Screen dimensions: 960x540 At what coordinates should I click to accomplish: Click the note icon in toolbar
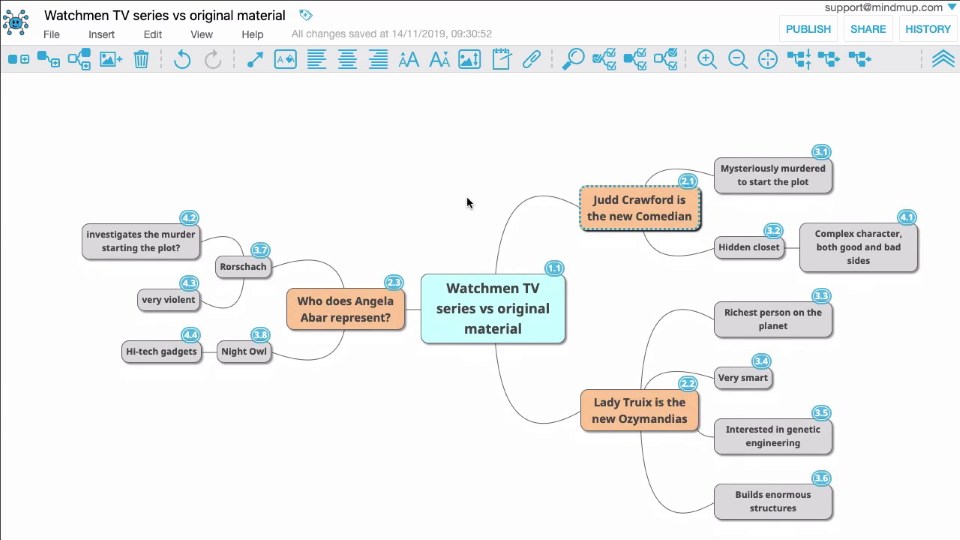point(501,60)
